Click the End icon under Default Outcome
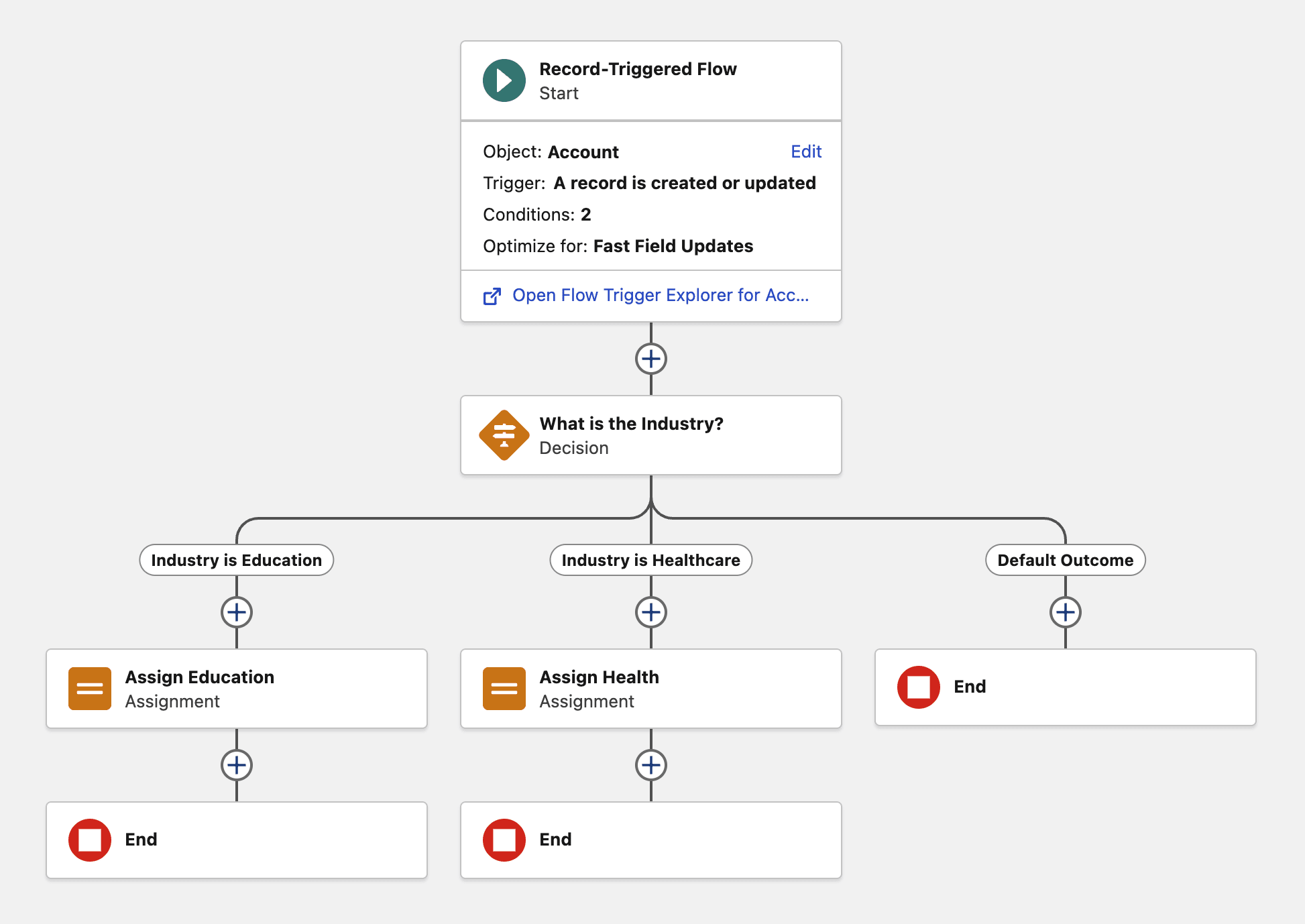Screen dimensions: 1305x924 919,687
